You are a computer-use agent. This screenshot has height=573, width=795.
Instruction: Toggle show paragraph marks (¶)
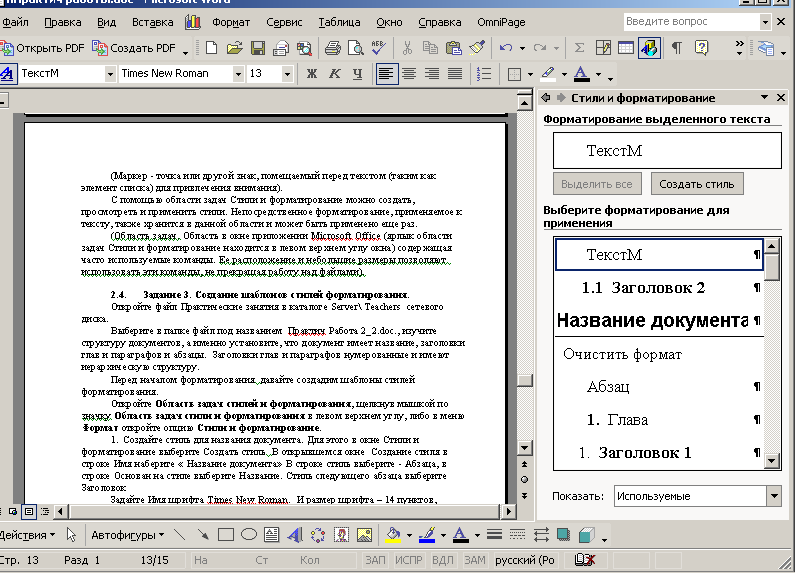coord(676,48)
